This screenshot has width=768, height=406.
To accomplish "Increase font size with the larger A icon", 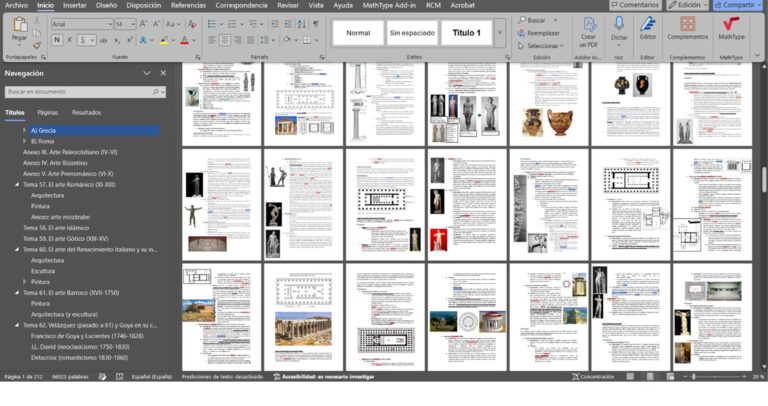I will point(143,24).
